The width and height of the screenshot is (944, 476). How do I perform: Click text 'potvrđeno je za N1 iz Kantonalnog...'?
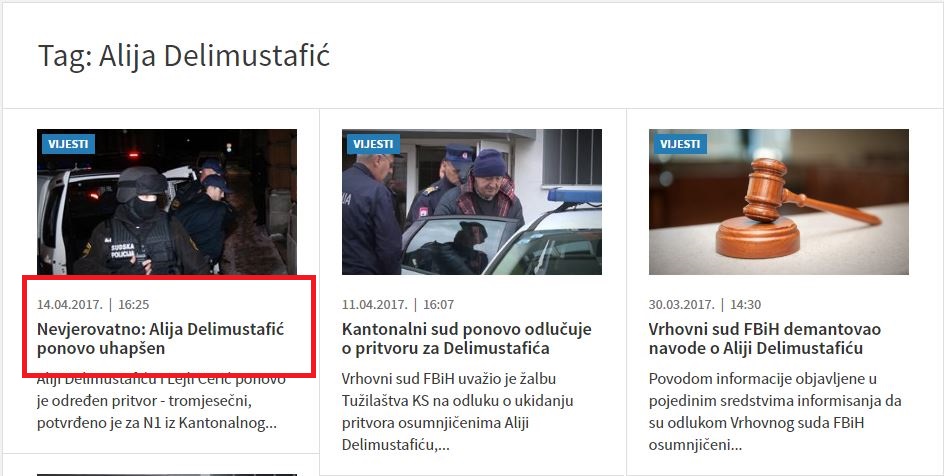pyautogui.click(x=157, y=423)
